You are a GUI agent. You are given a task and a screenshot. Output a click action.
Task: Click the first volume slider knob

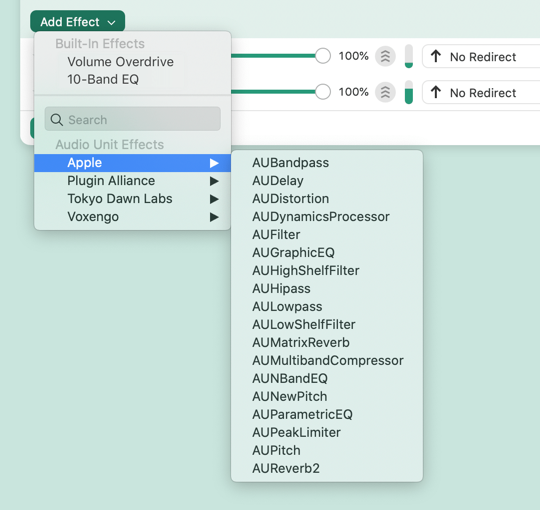click(x=323, y=56)
